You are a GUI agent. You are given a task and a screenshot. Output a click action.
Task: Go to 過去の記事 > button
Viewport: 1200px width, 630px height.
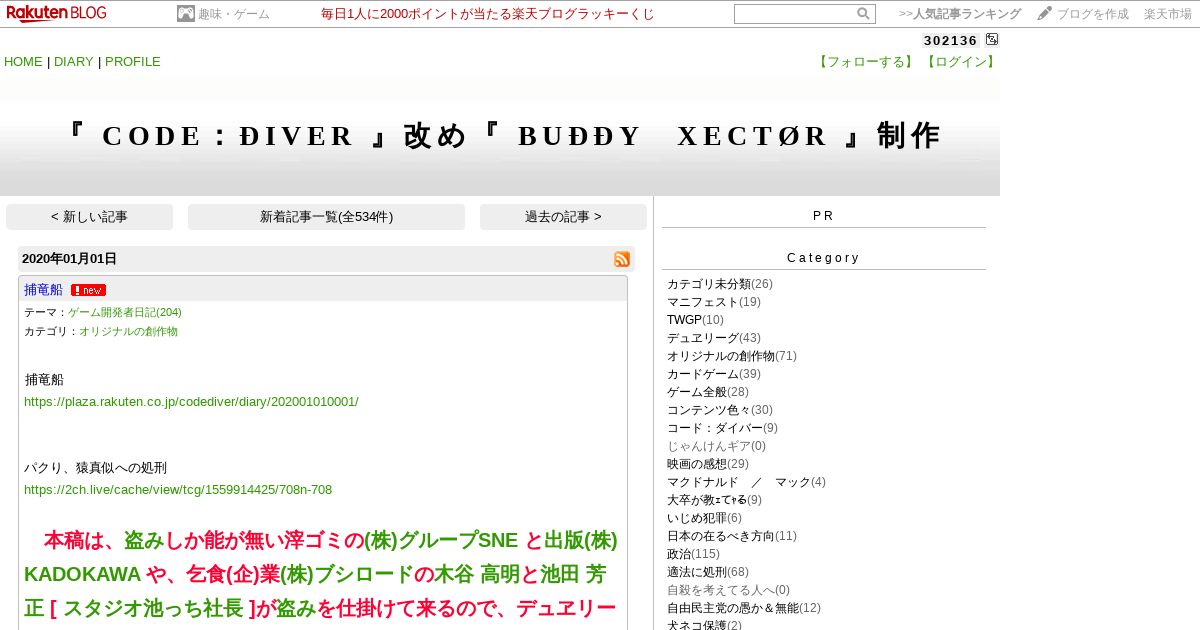(x=563, y=217)
